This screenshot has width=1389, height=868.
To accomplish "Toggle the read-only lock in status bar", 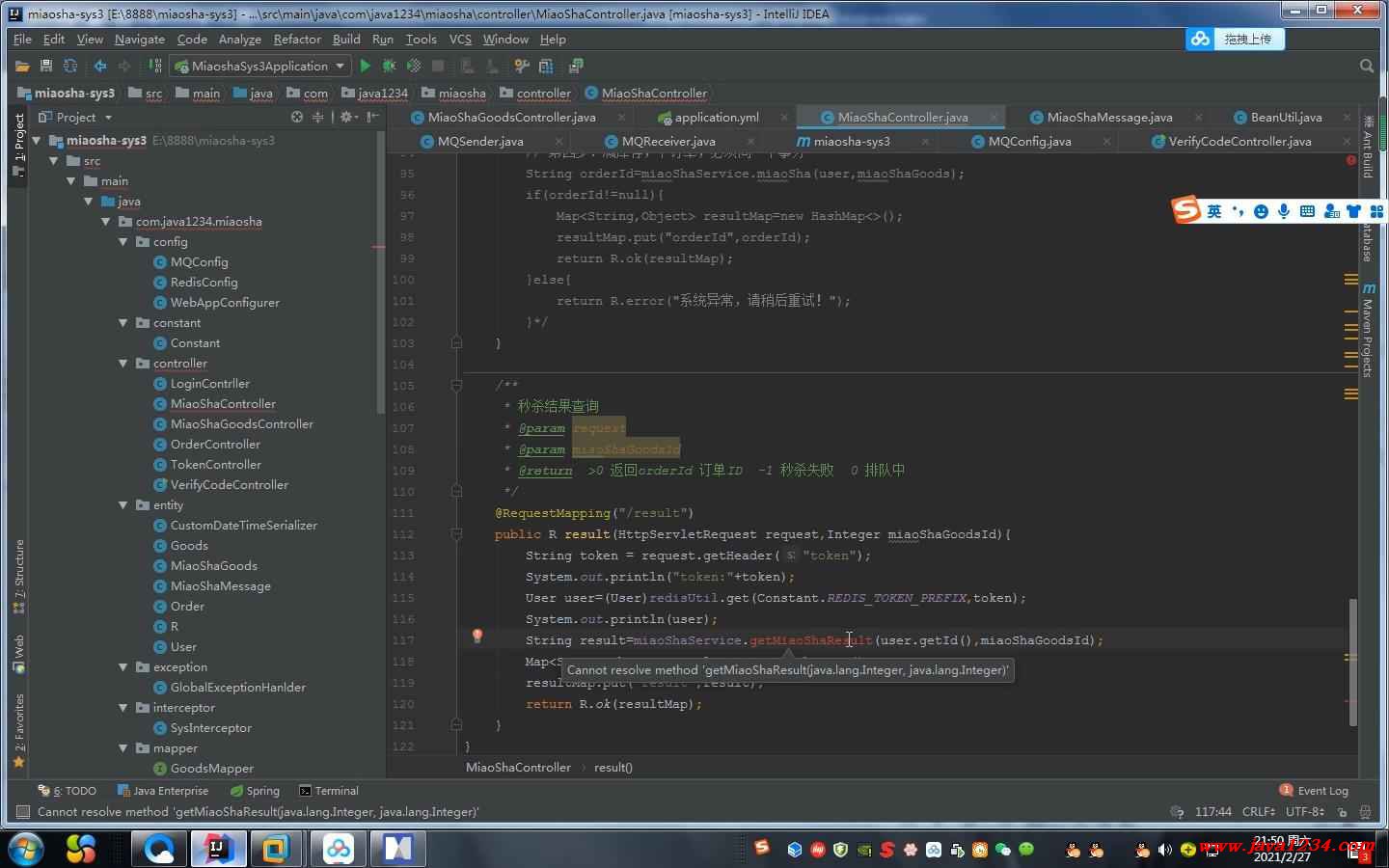I will (x=1342, y=812).
